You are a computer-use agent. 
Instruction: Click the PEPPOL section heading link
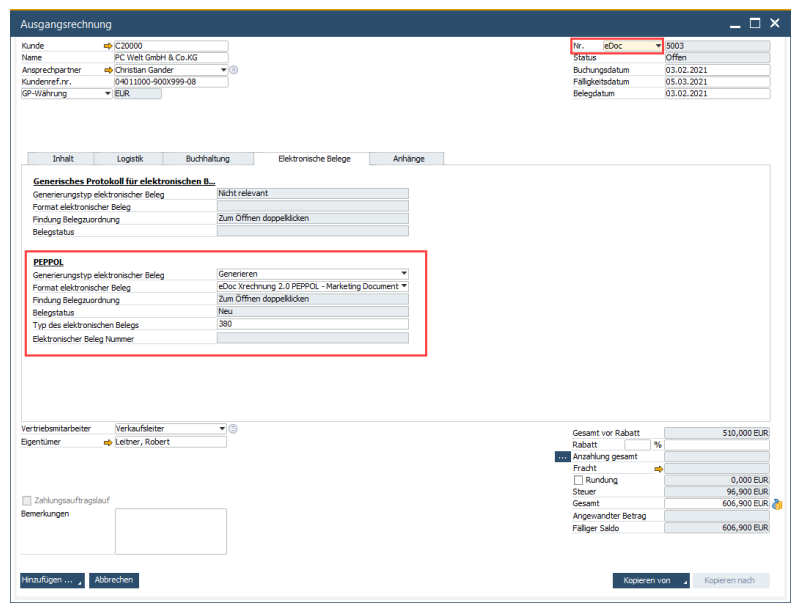tap(48, 262)
